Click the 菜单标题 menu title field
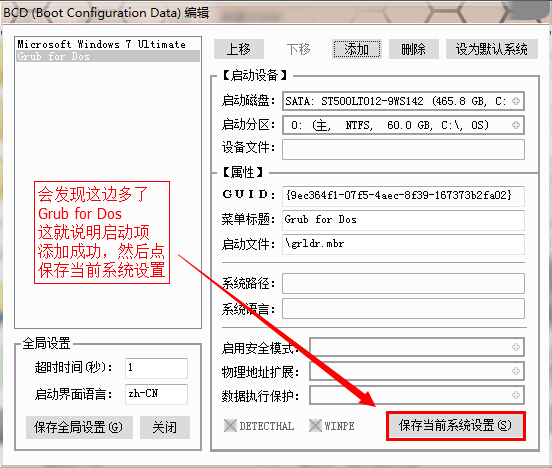This screenshot has height=468, width=552. tap(403, 220)
